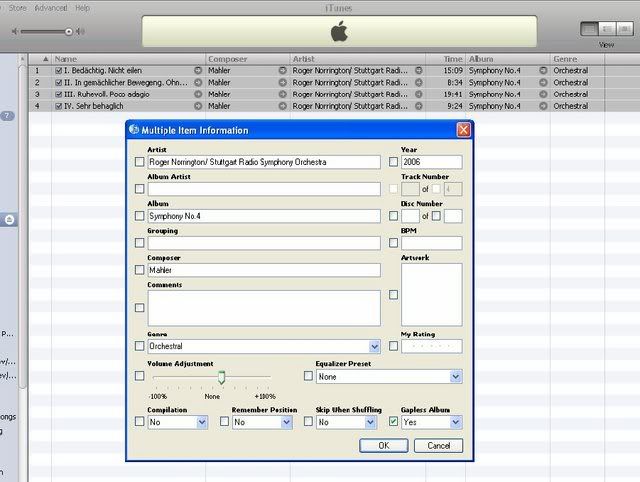Sort tracks by Genre column header

(577, 59)
